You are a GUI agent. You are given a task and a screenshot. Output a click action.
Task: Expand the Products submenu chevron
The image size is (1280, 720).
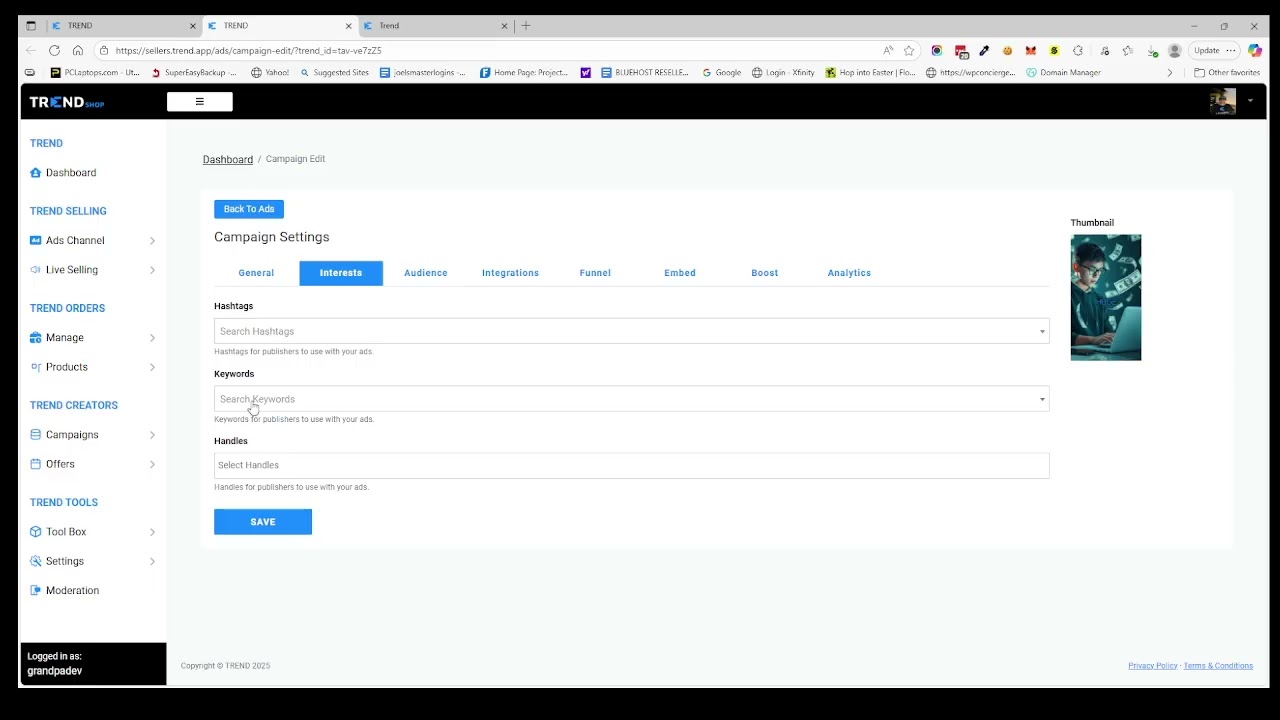pos(152,367)
